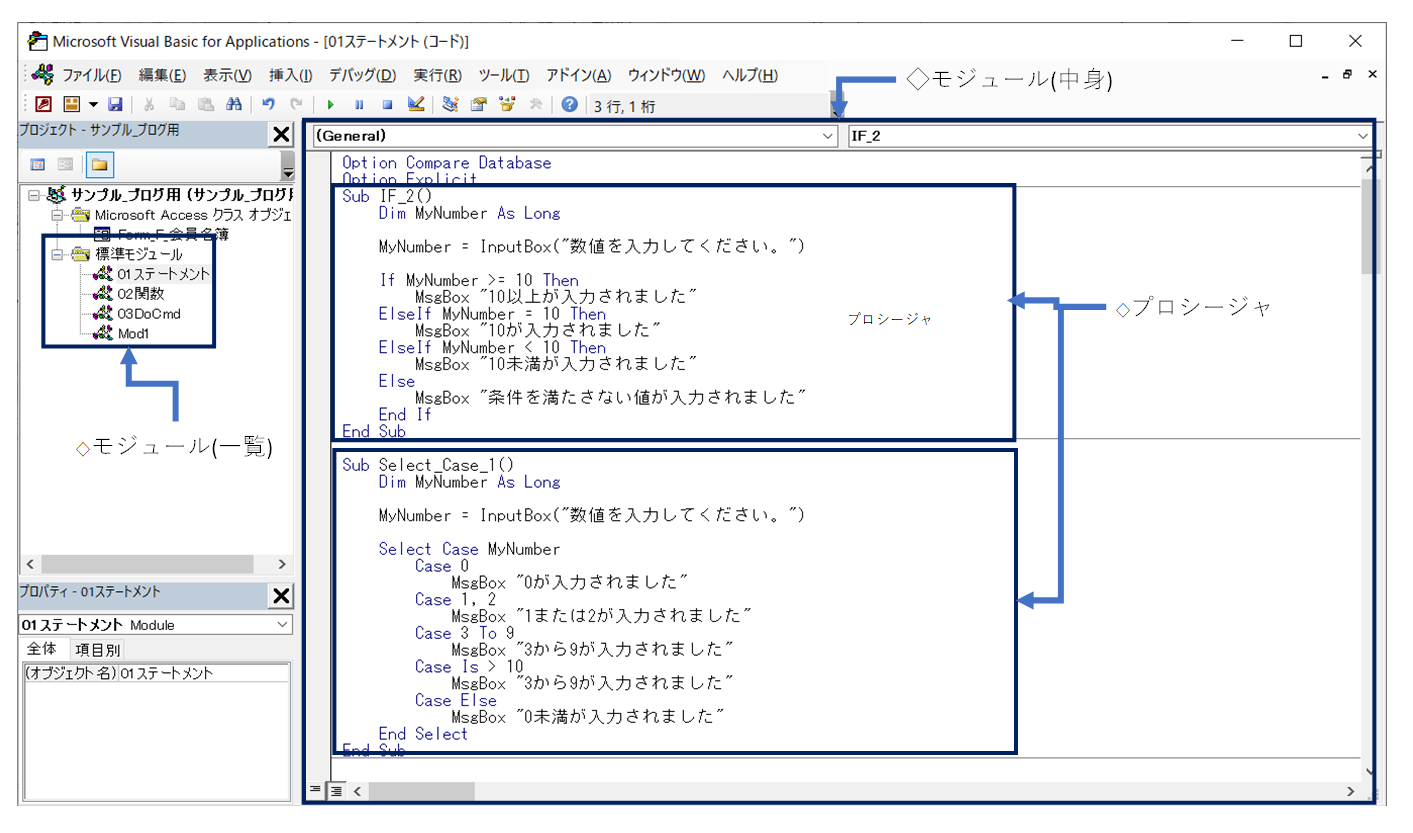
Task: Activate View Code in the Project pane
Action: (37, 165)
